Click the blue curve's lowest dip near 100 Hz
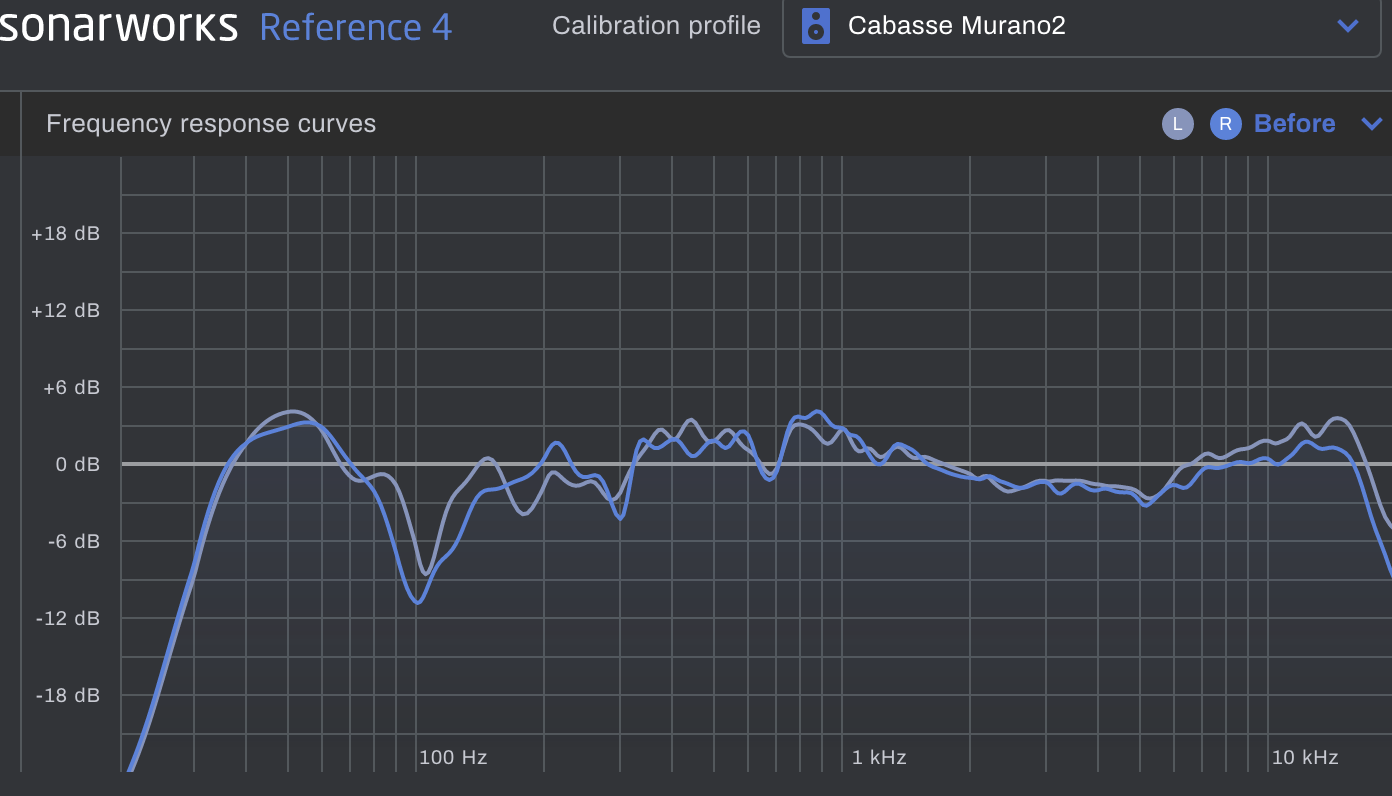 [x=418, y=602]
